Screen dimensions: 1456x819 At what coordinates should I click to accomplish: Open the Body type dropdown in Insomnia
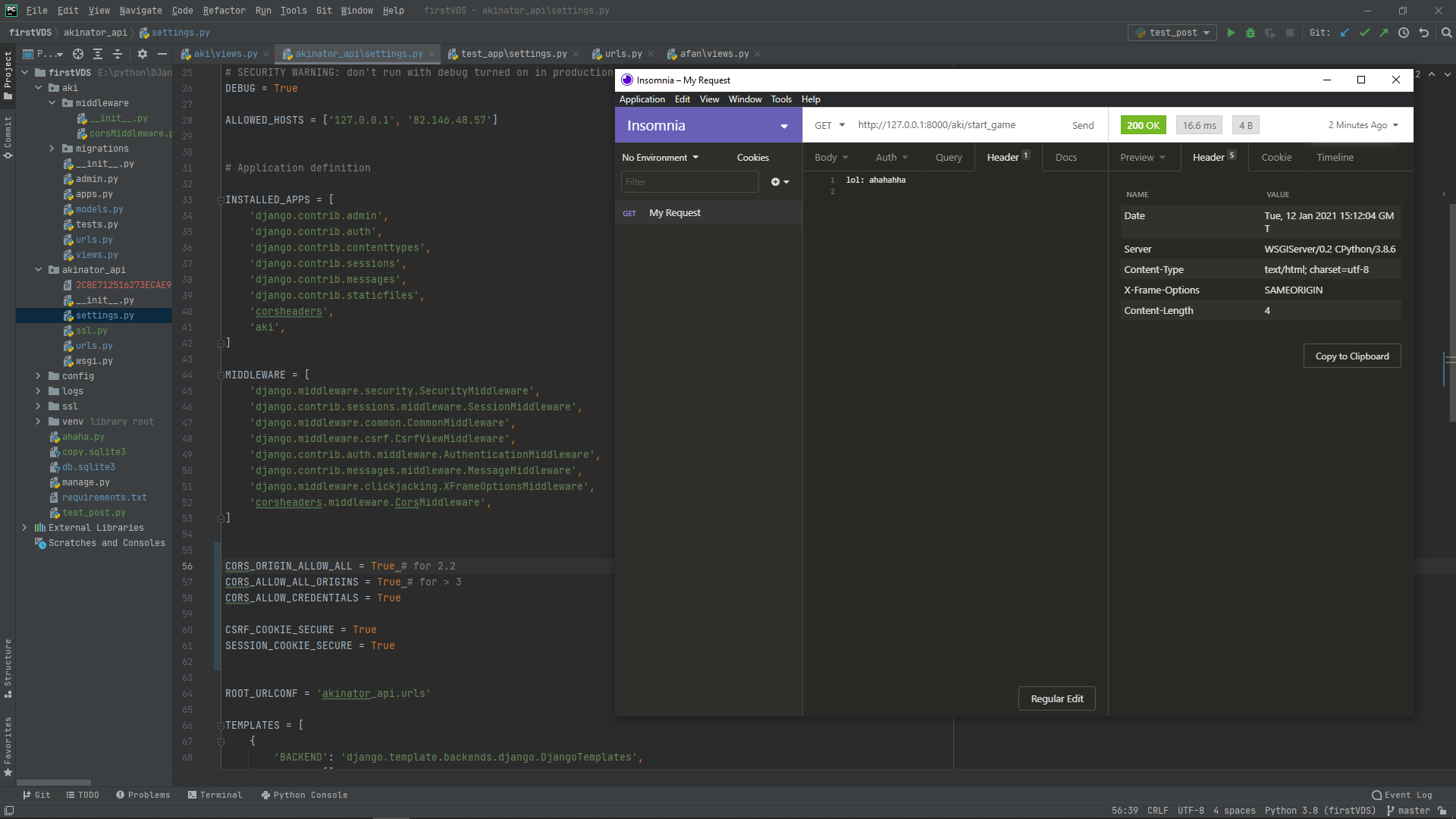(x=831, y=158)
